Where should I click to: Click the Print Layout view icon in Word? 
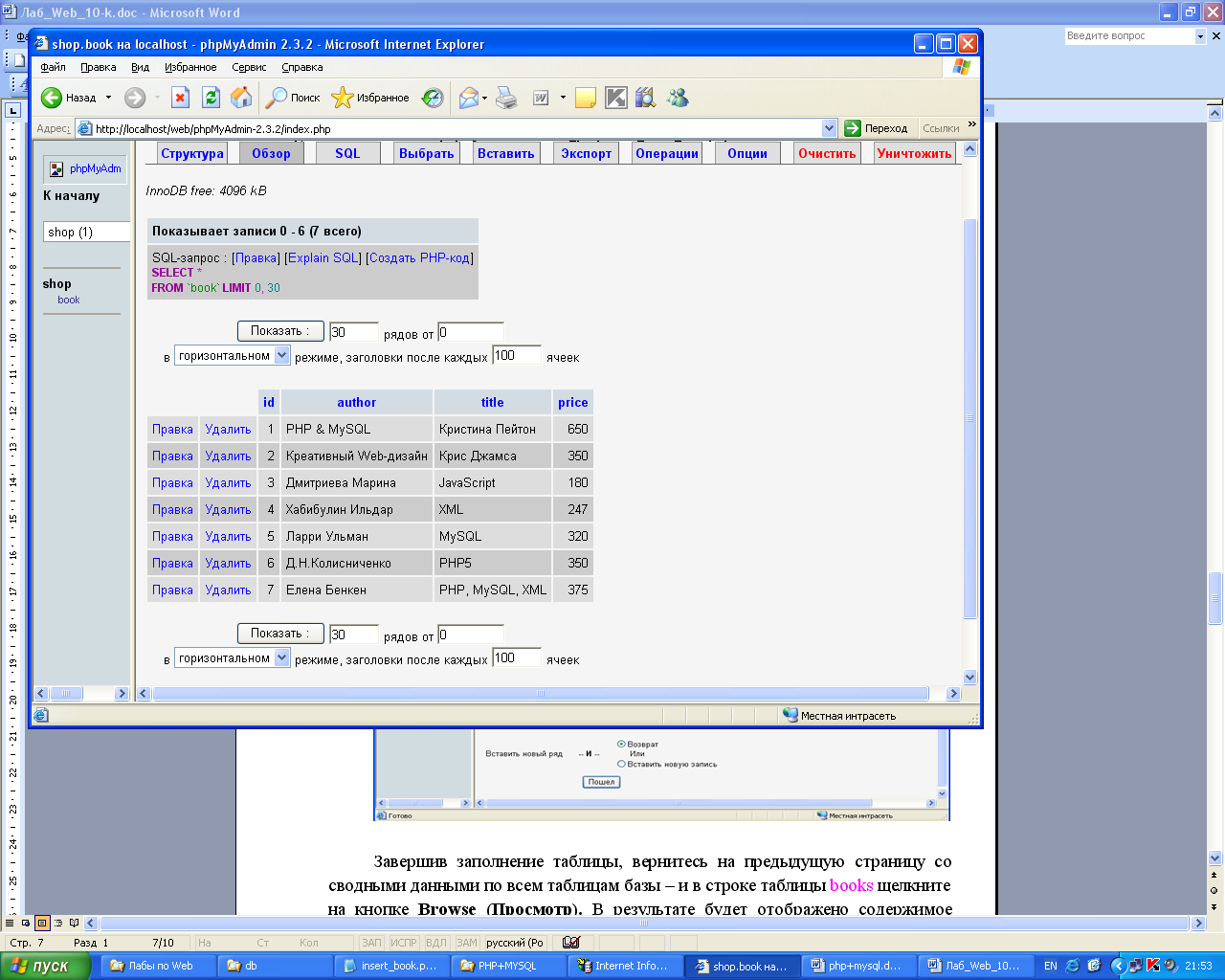coord(42,924)
